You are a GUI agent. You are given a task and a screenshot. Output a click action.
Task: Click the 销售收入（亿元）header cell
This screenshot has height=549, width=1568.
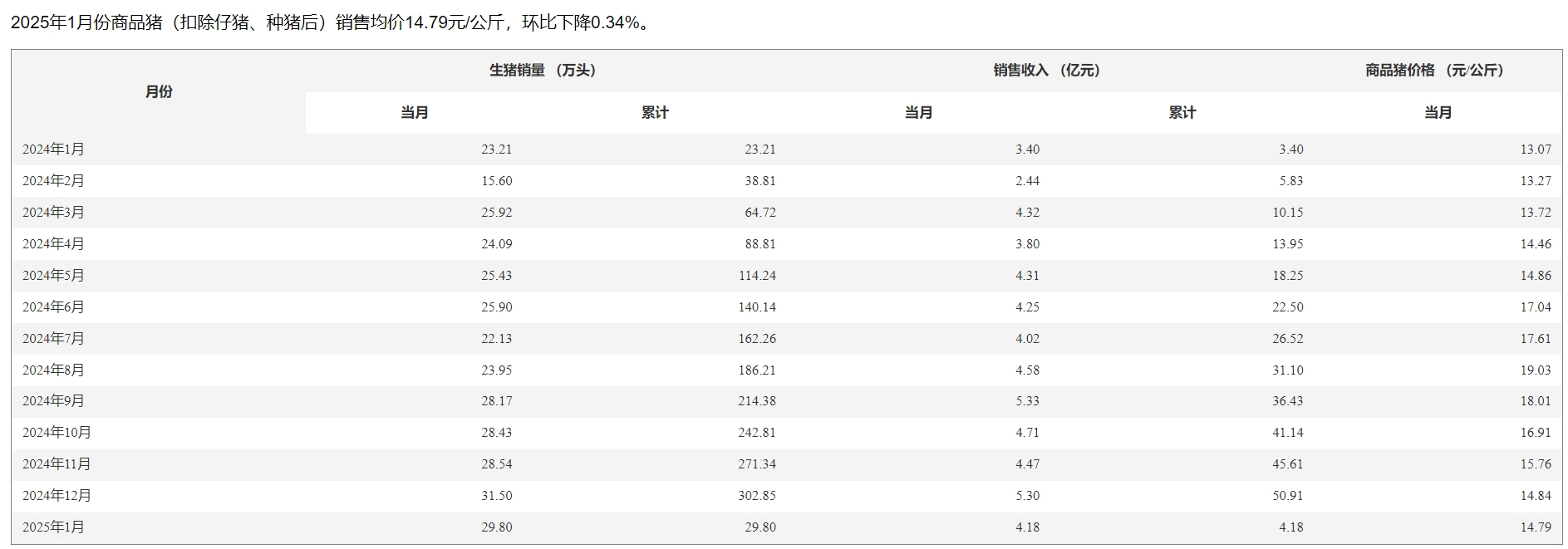pos(1046,71)
